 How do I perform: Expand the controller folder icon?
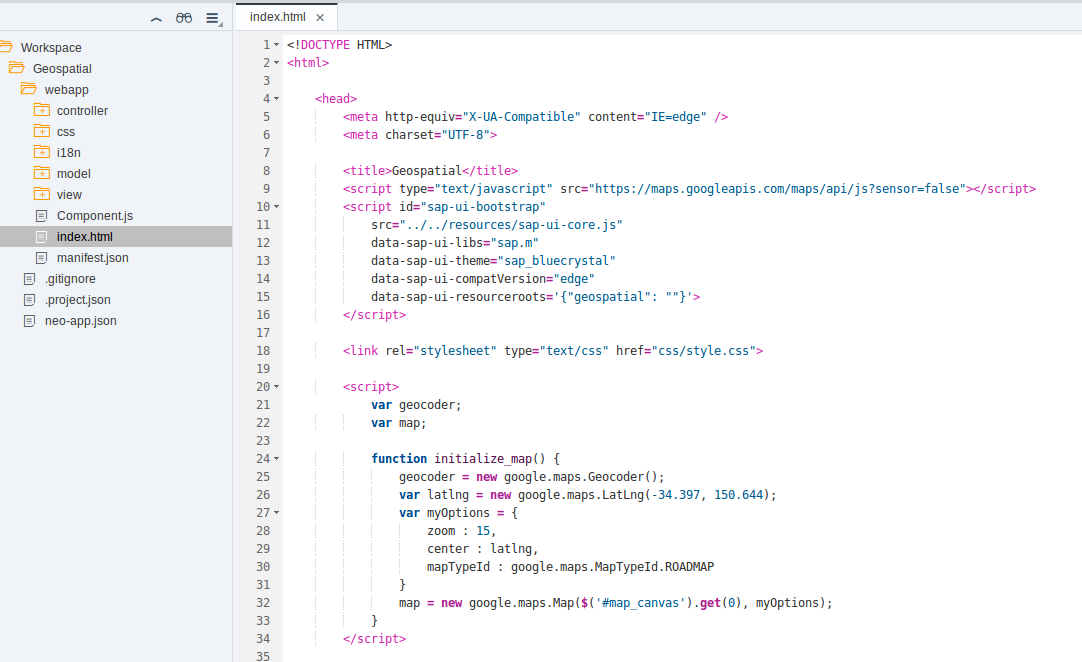(x=42, y=110)
